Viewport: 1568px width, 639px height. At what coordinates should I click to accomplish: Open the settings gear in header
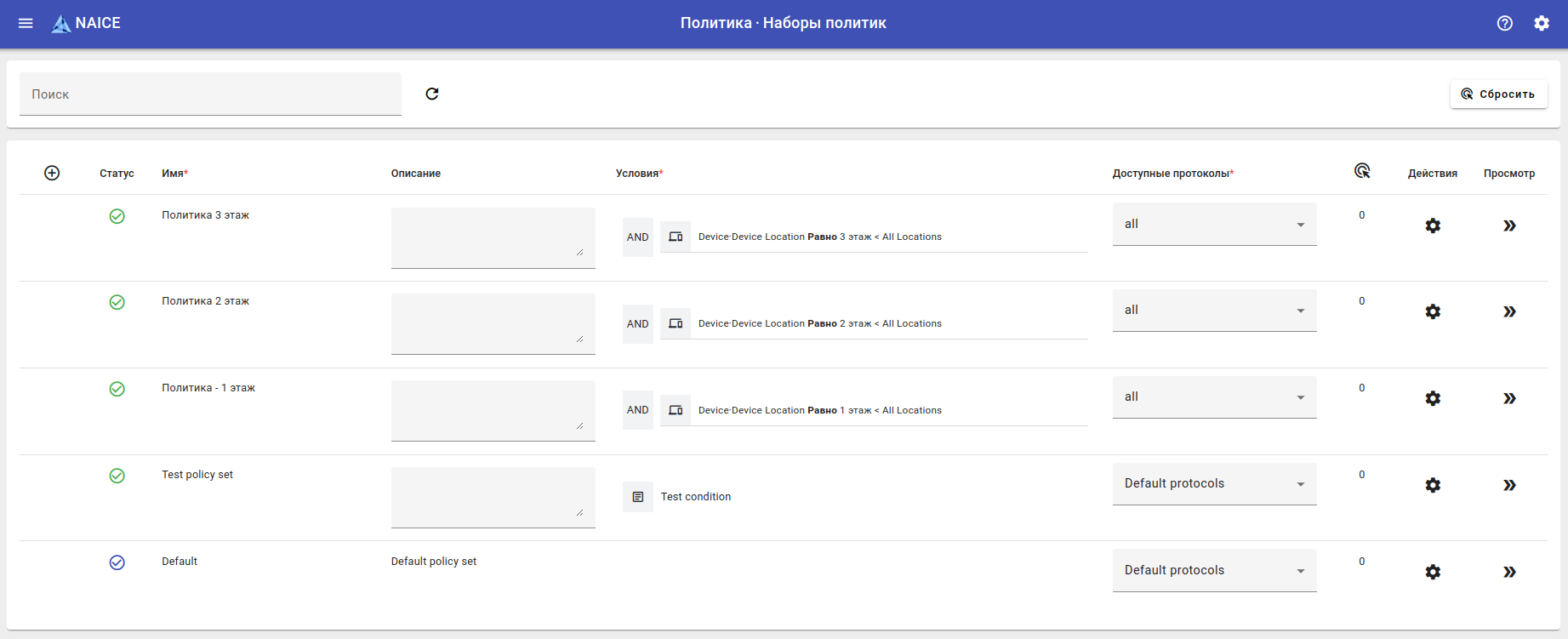1542,23
